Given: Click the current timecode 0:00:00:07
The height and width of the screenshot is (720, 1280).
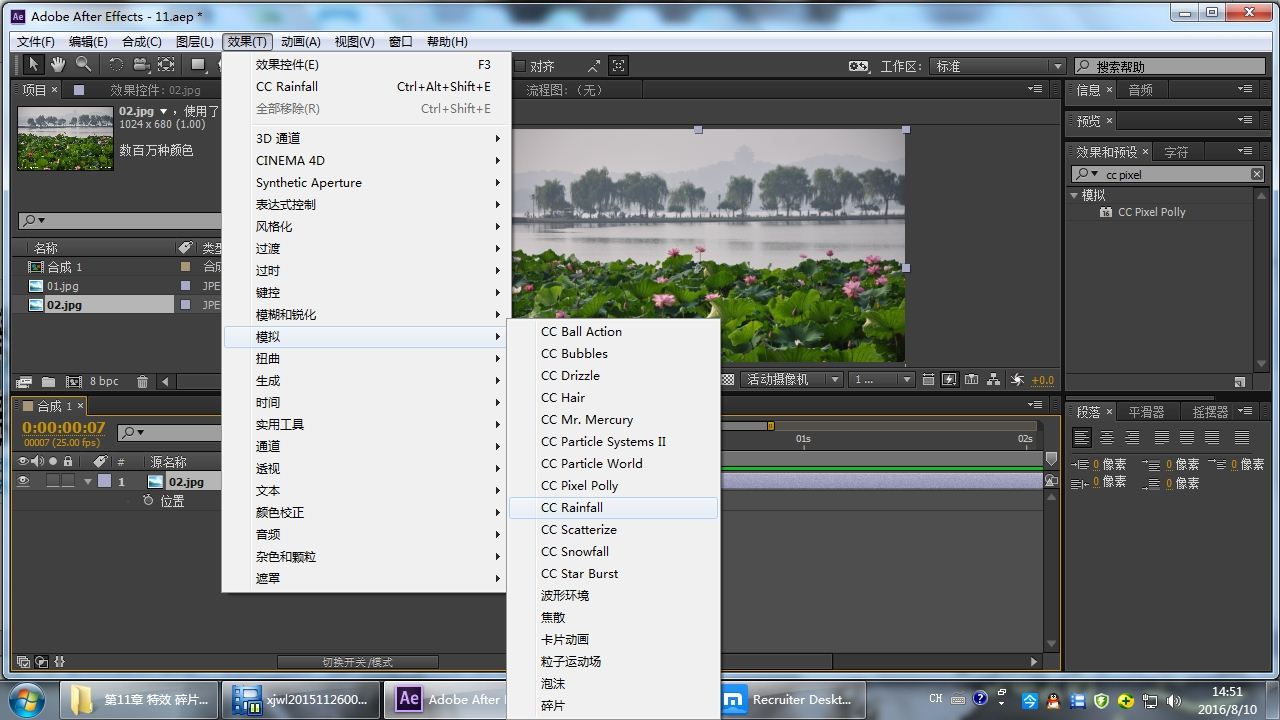Looking at the screenshot, I should tap(64, 427).
